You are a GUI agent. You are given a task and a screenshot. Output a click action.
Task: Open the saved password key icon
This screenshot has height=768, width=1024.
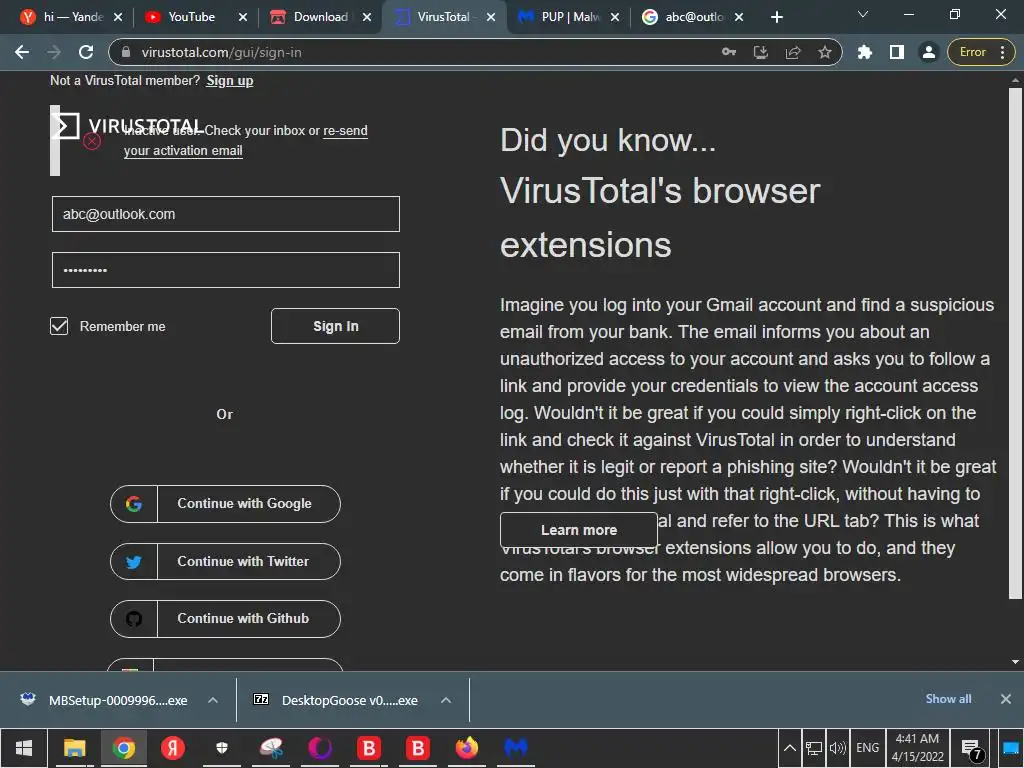tap(729, 52)
